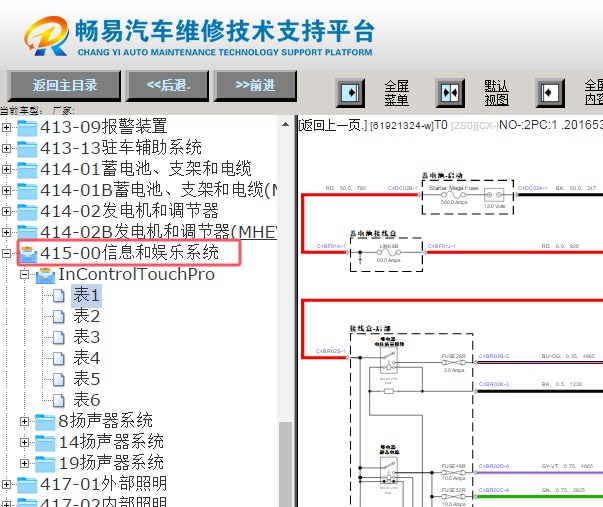Click the page icon for 表4
Viewport: 603px width, 507px height.
pyautogui.click(x=58, y=359)
